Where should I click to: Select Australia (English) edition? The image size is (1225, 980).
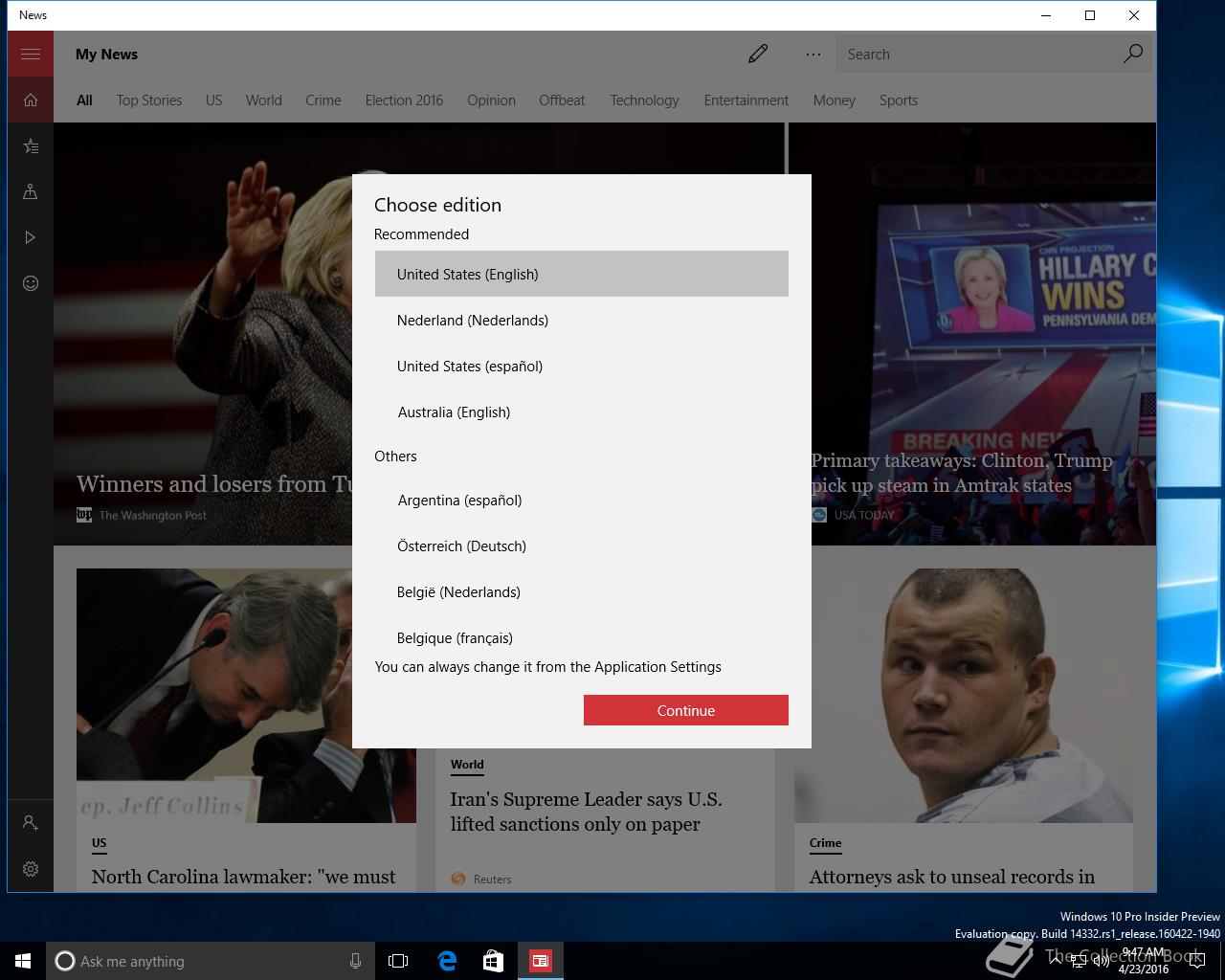(x=582, y=412)
